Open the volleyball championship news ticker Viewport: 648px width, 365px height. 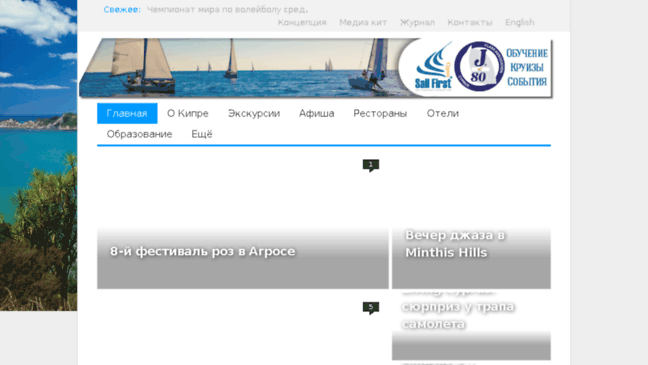pos(227,10)
